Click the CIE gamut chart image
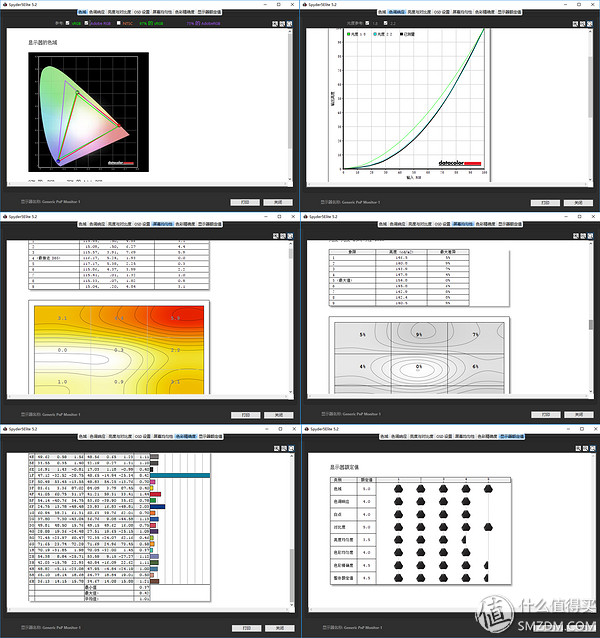The width and height of the screenshot is (600, 638). 88,112
